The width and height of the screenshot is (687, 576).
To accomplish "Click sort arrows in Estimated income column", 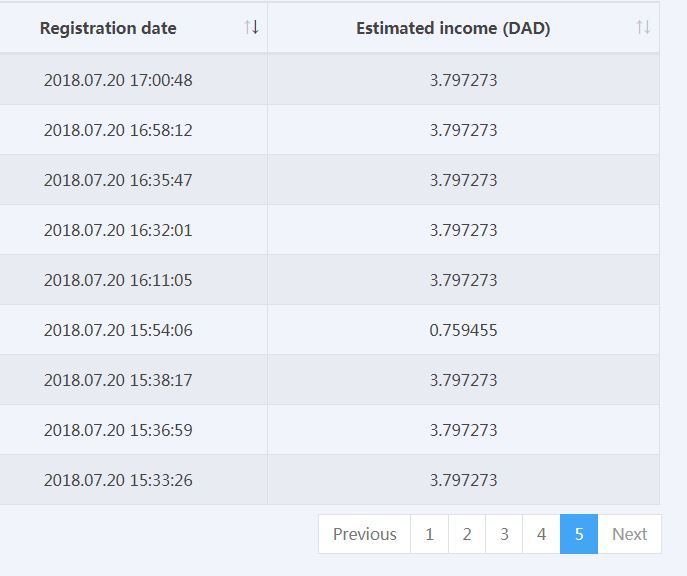I will [x=643, y=28].
